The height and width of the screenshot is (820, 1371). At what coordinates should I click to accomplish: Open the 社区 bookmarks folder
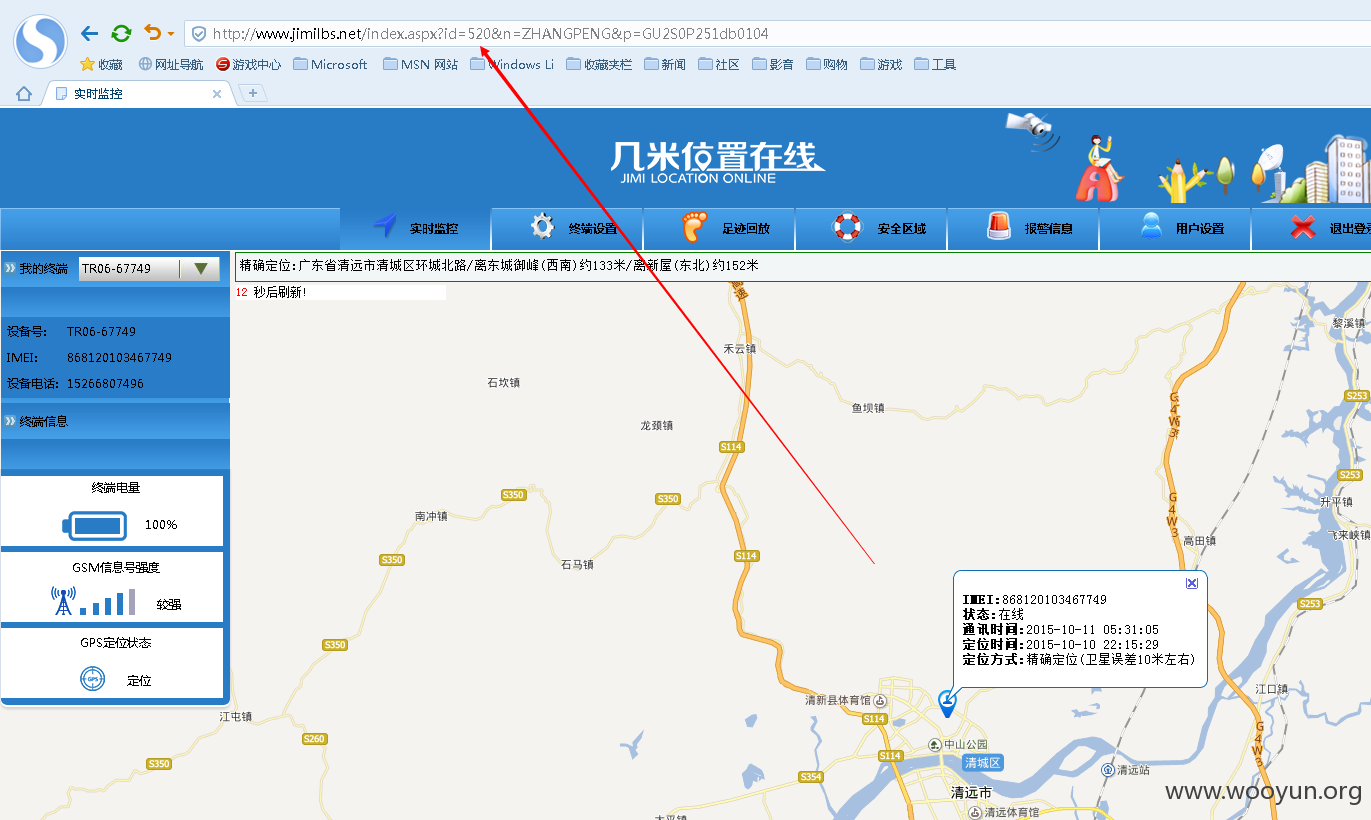pos(719,64)
